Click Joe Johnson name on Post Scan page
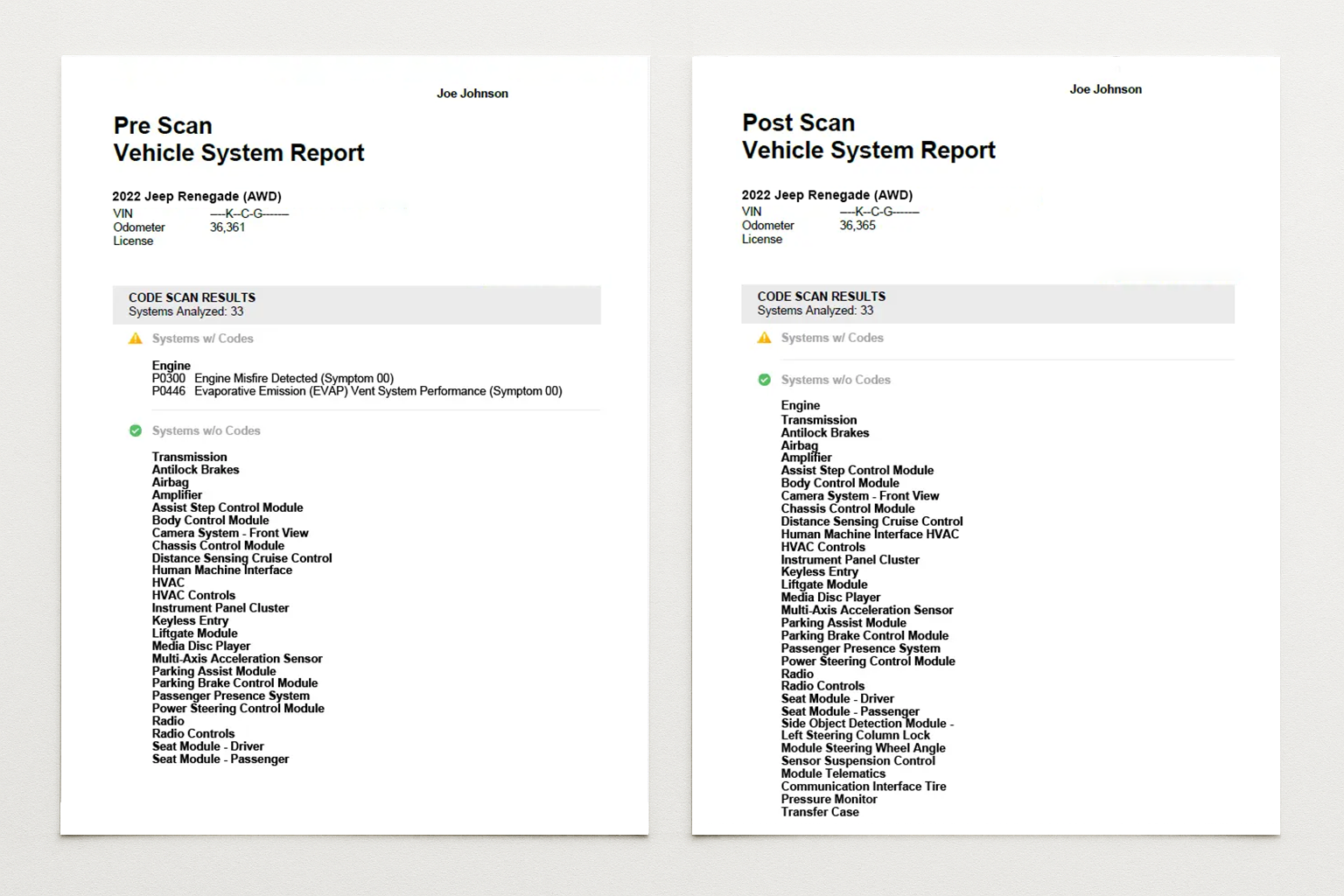The image size is (1344, 896). pyautogui.click(x=1105, y=89)
